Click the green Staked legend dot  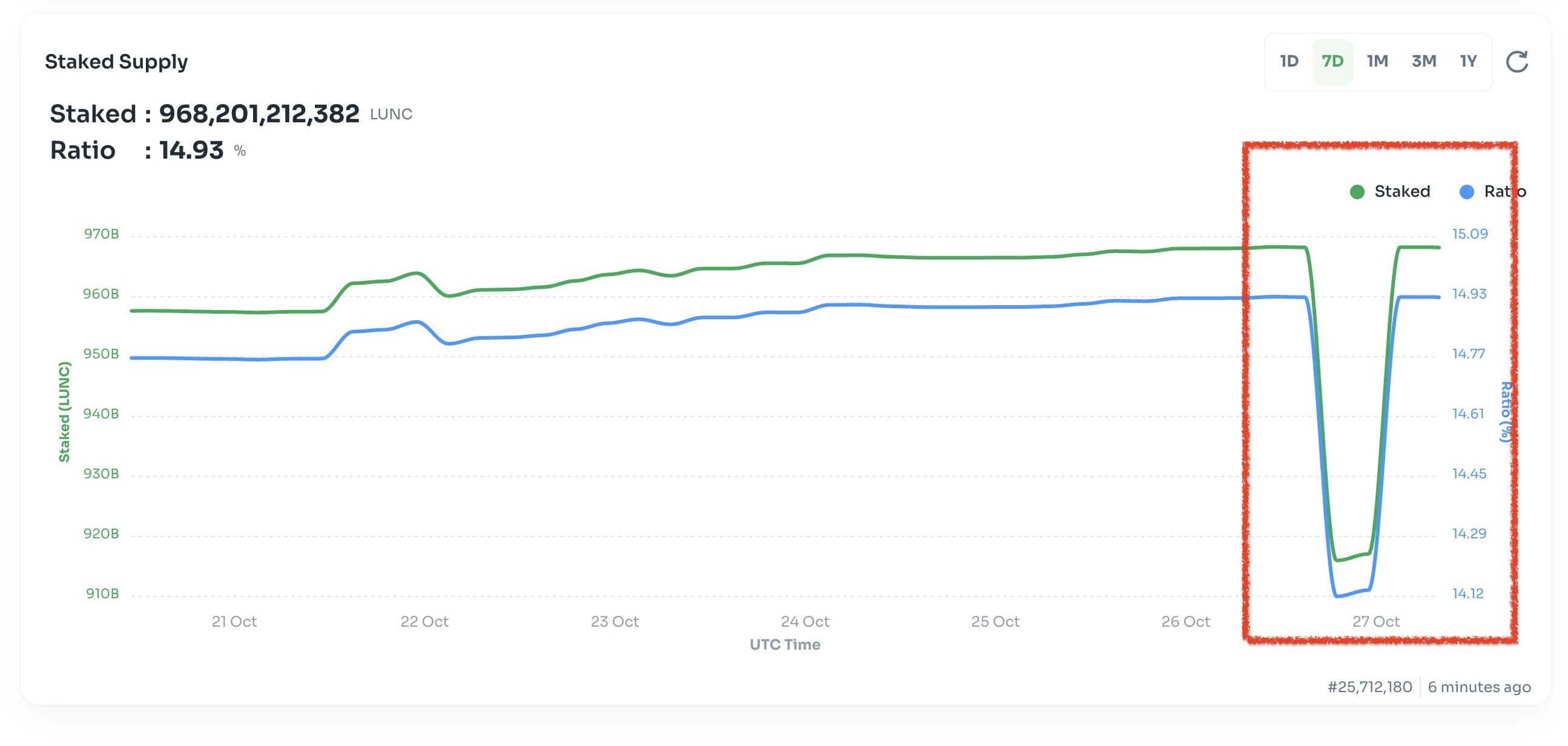tap(1357, 193)
